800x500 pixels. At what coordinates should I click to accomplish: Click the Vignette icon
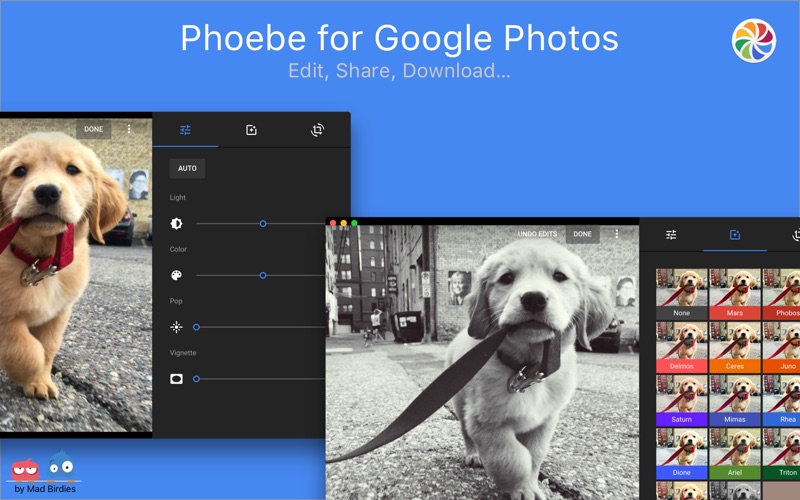(x=176, y=379)
